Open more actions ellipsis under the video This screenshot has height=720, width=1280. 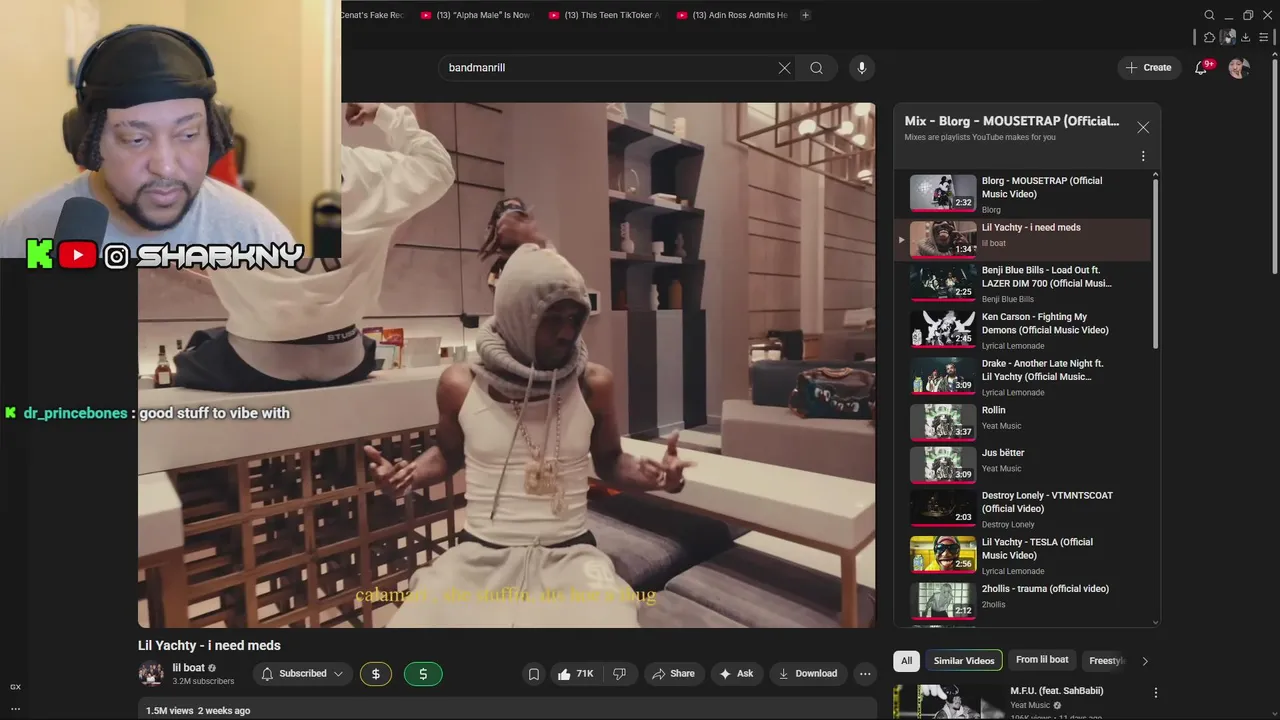tap(865, 674)
